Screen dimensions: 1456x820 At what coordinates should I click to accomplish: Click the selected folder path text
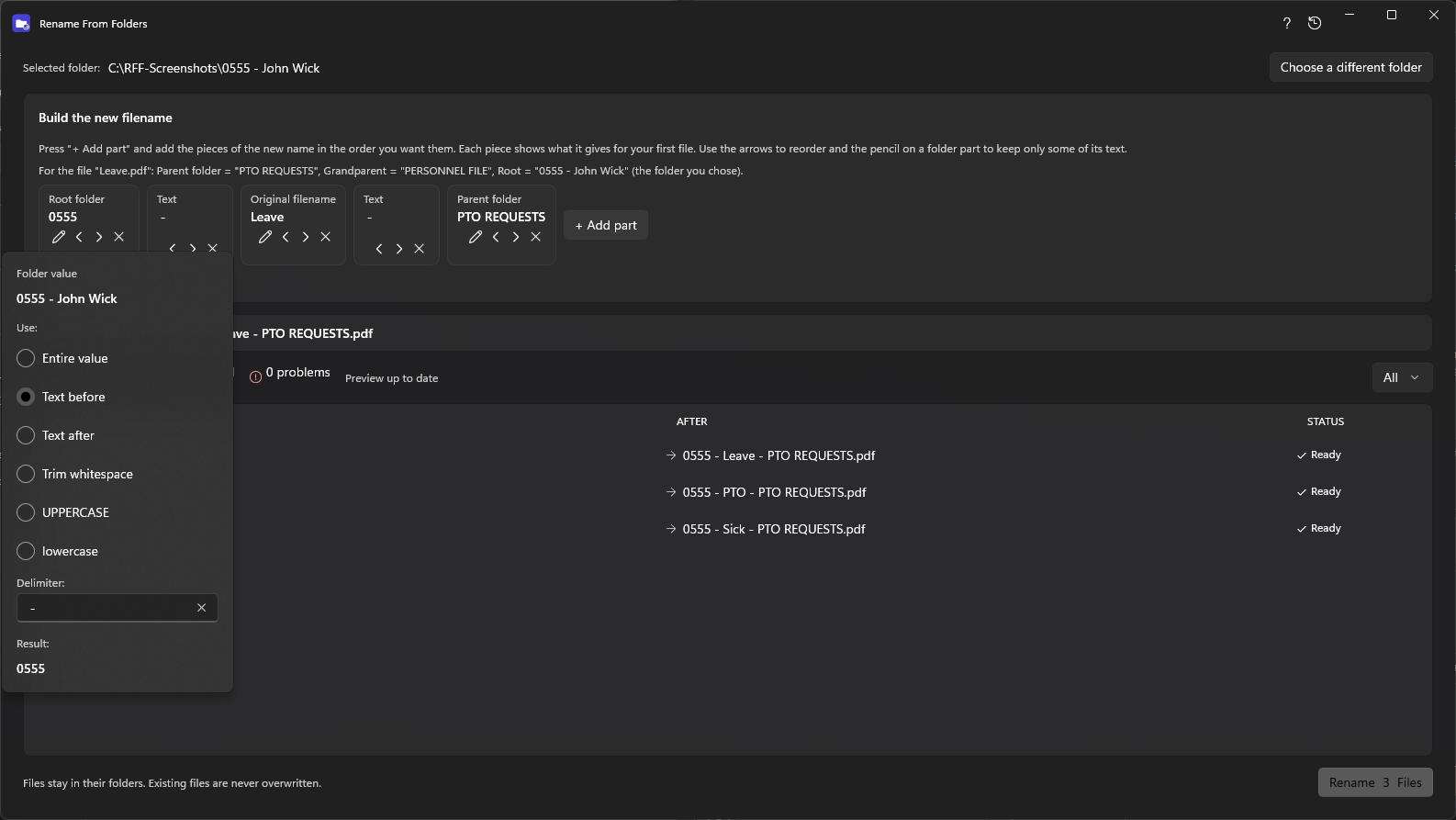tap(214, 68)
